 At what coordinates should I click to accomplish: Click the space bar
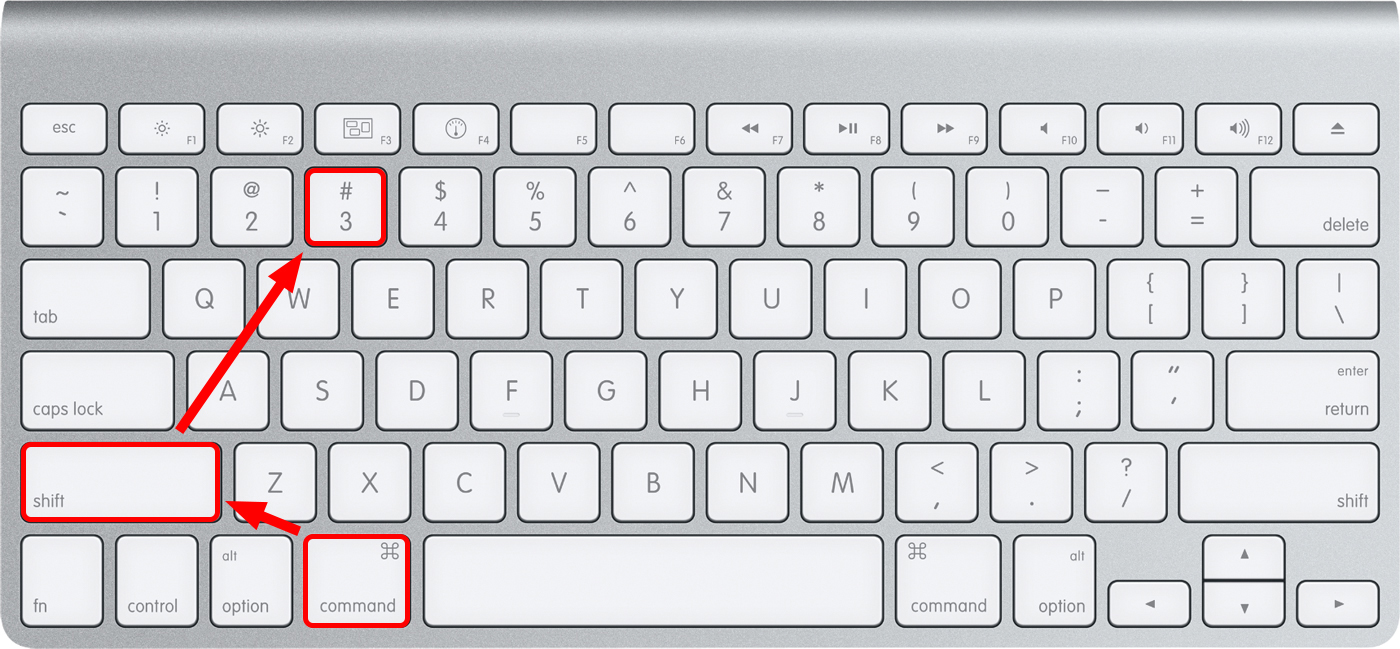click(653, 581)
